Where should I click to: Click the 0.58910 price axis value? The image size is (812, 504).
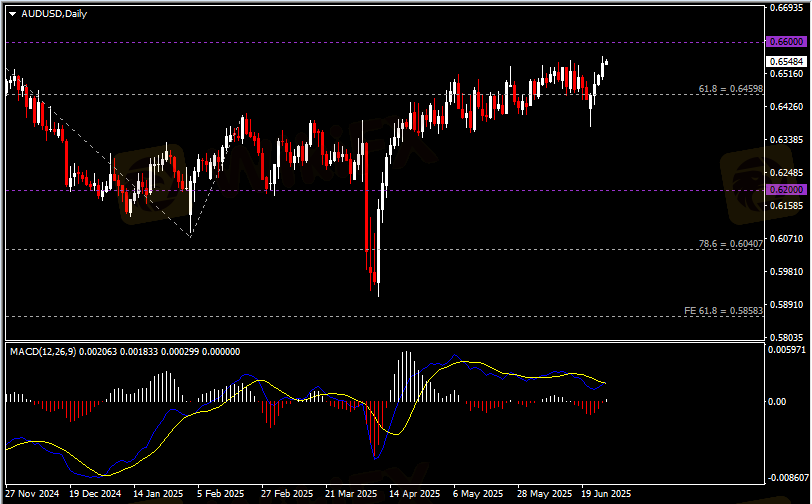pyautogui.click(x=786, y=305)
